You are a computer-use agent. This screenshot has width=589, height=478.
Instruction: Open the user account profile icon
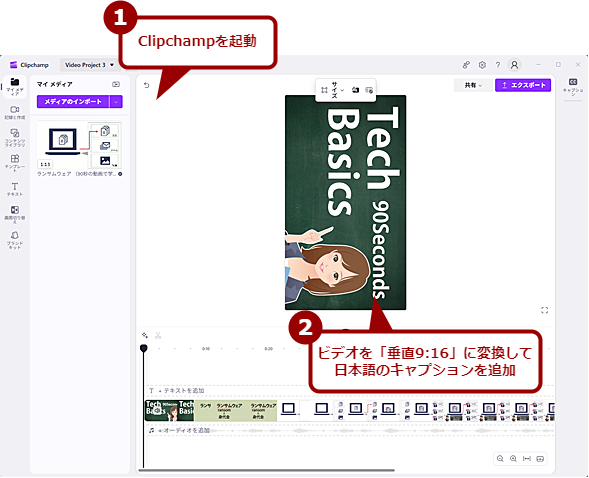click(514, 65)
